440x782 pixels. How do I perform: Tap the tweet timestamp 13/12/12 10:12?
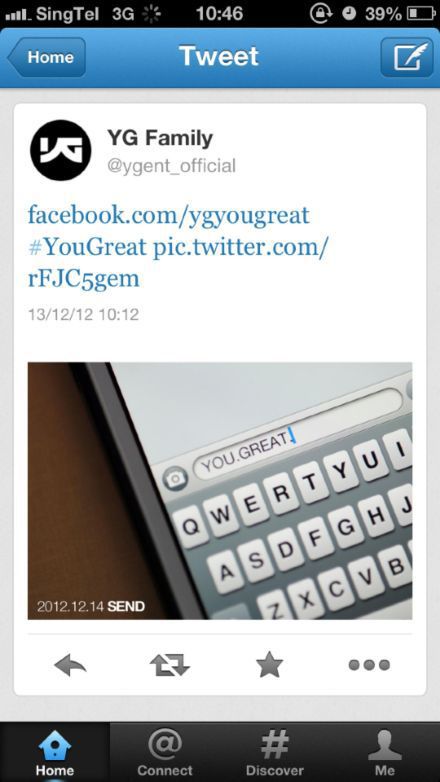(x=83, y=315)
